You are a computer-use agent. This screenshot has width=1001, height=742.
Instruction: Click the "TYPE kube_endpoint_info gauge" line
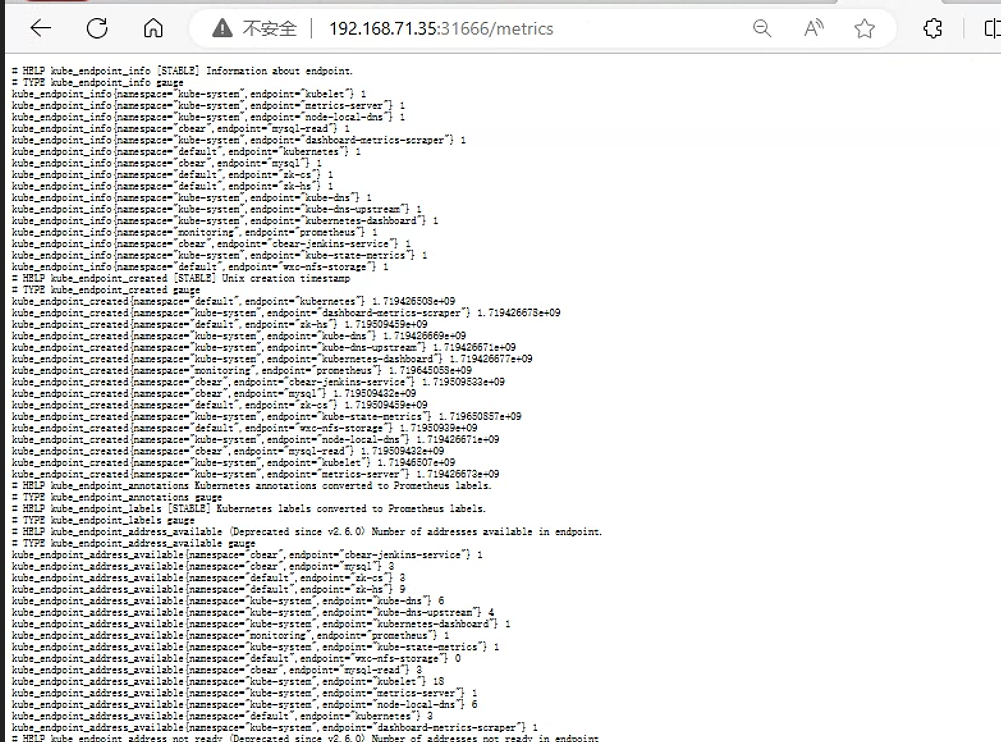point(98,82)
